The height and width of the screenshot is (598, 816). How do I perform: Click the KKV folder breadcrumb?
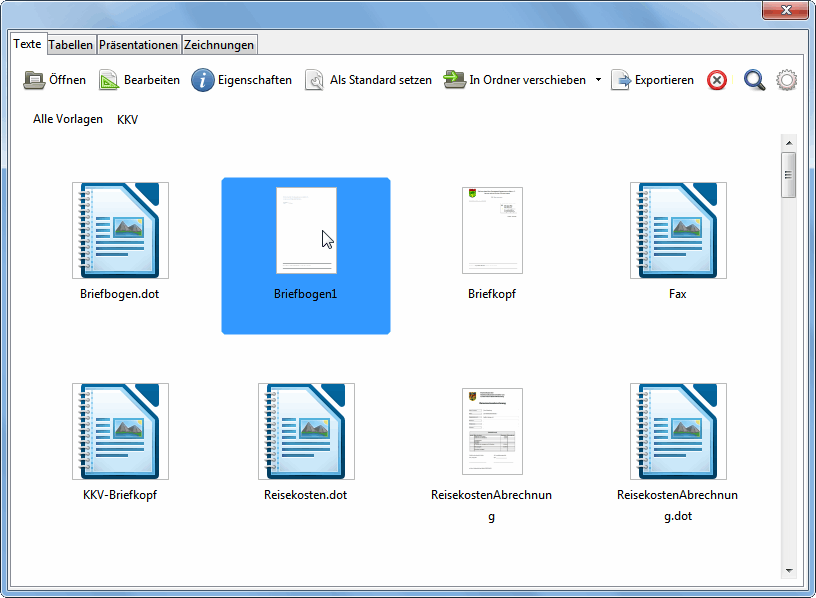pos(127,119)
